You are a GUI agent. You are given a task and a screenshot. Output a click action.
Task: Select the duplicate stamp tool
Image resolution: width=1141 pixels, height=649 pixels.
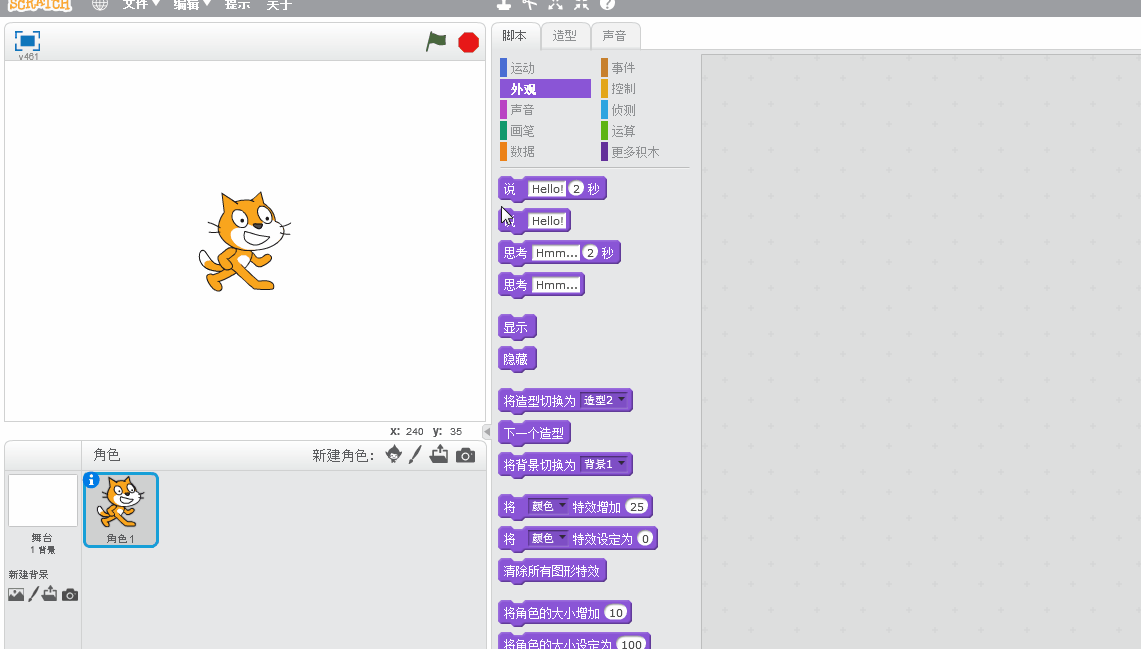tap(504, 4)
